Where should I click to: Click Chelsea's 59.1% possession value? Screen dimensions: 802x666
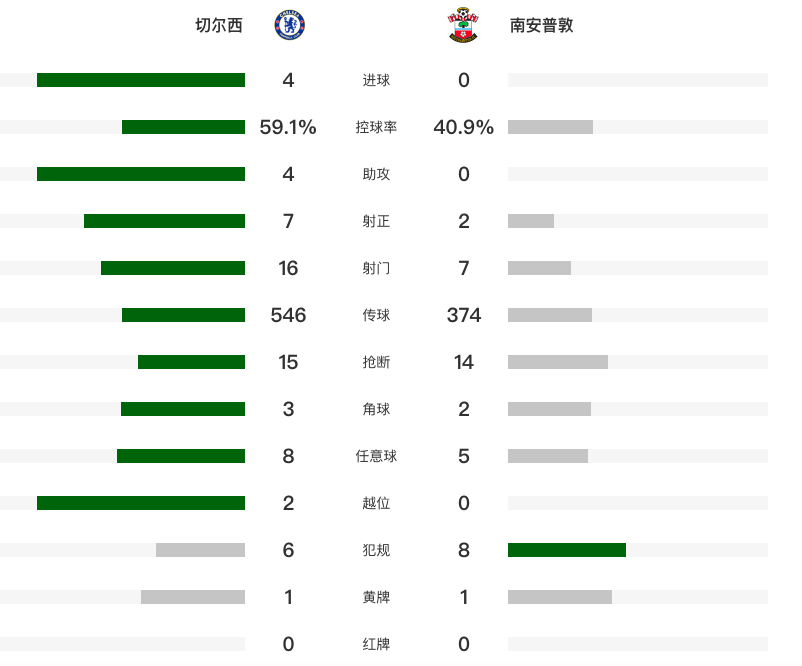pyautogui.click(x=288, y=127)
